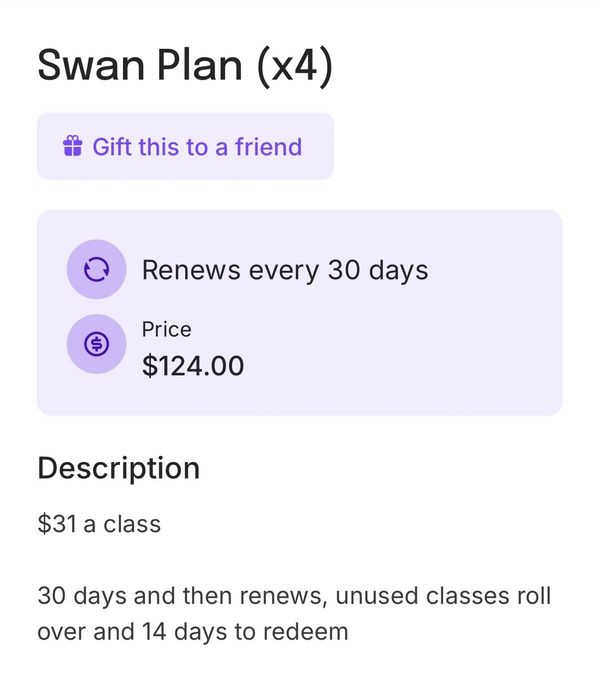
Task: Click the word Renews in the info card
Action: point(190,270)
